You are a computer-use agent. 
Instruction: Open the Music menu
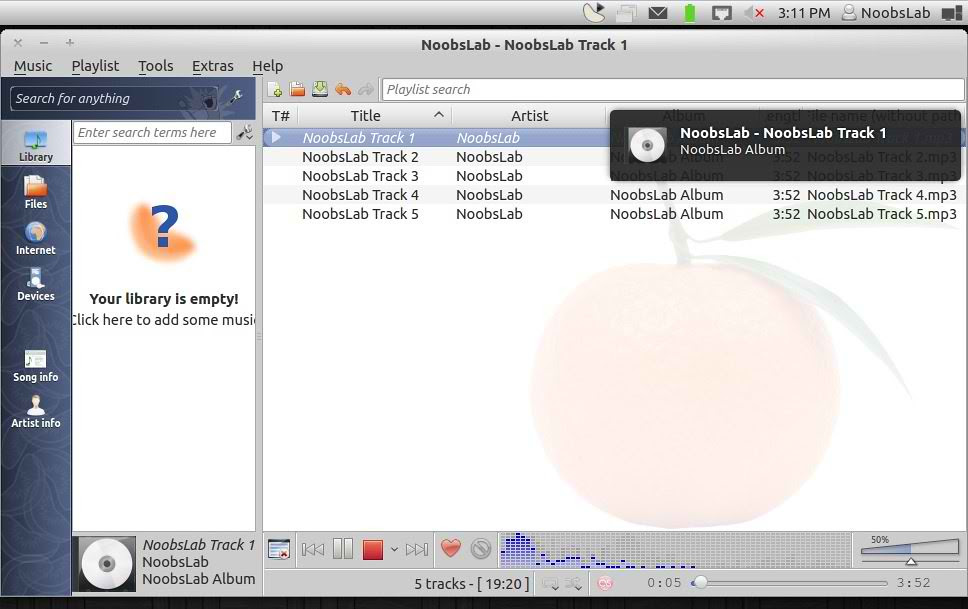pyautogui.click(x=33, y=65)
